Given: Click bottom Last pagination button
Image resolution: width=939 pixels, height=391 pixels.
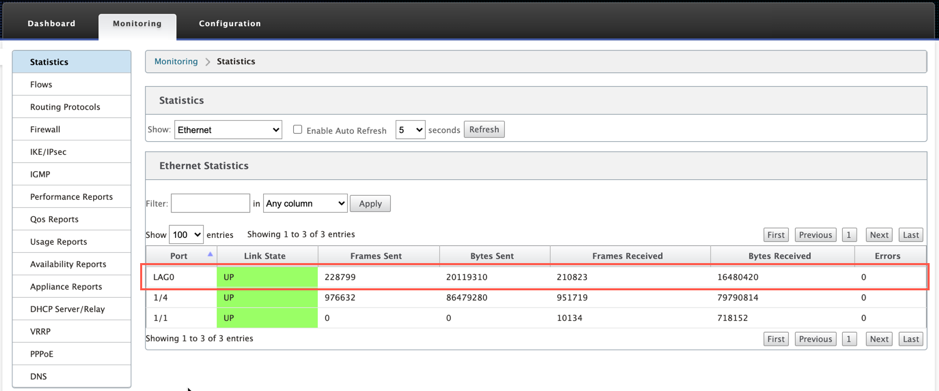Looking at the screenshot, I should pyautogui.click(x=911, y=339).
